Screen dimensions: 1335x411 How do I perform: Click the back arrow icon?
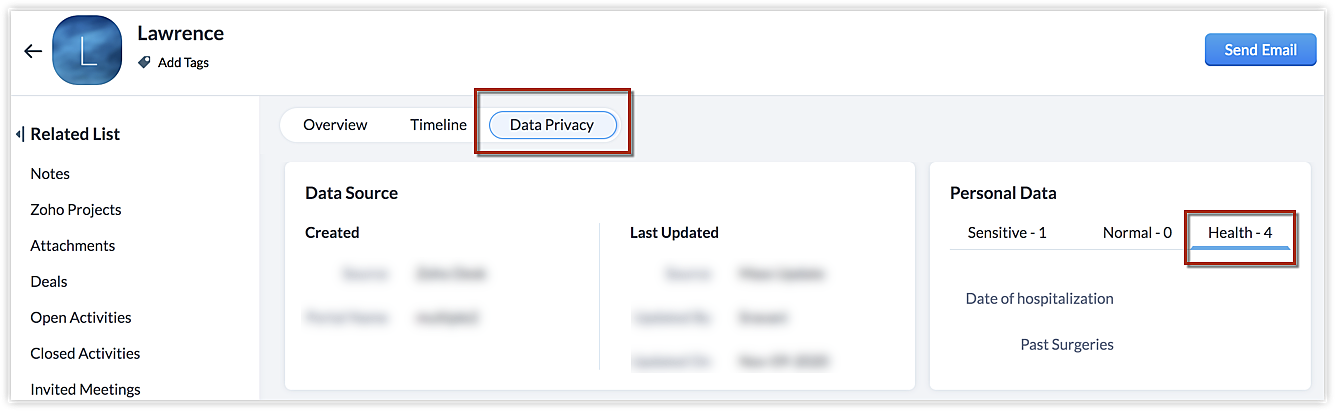tap(33, 52)
